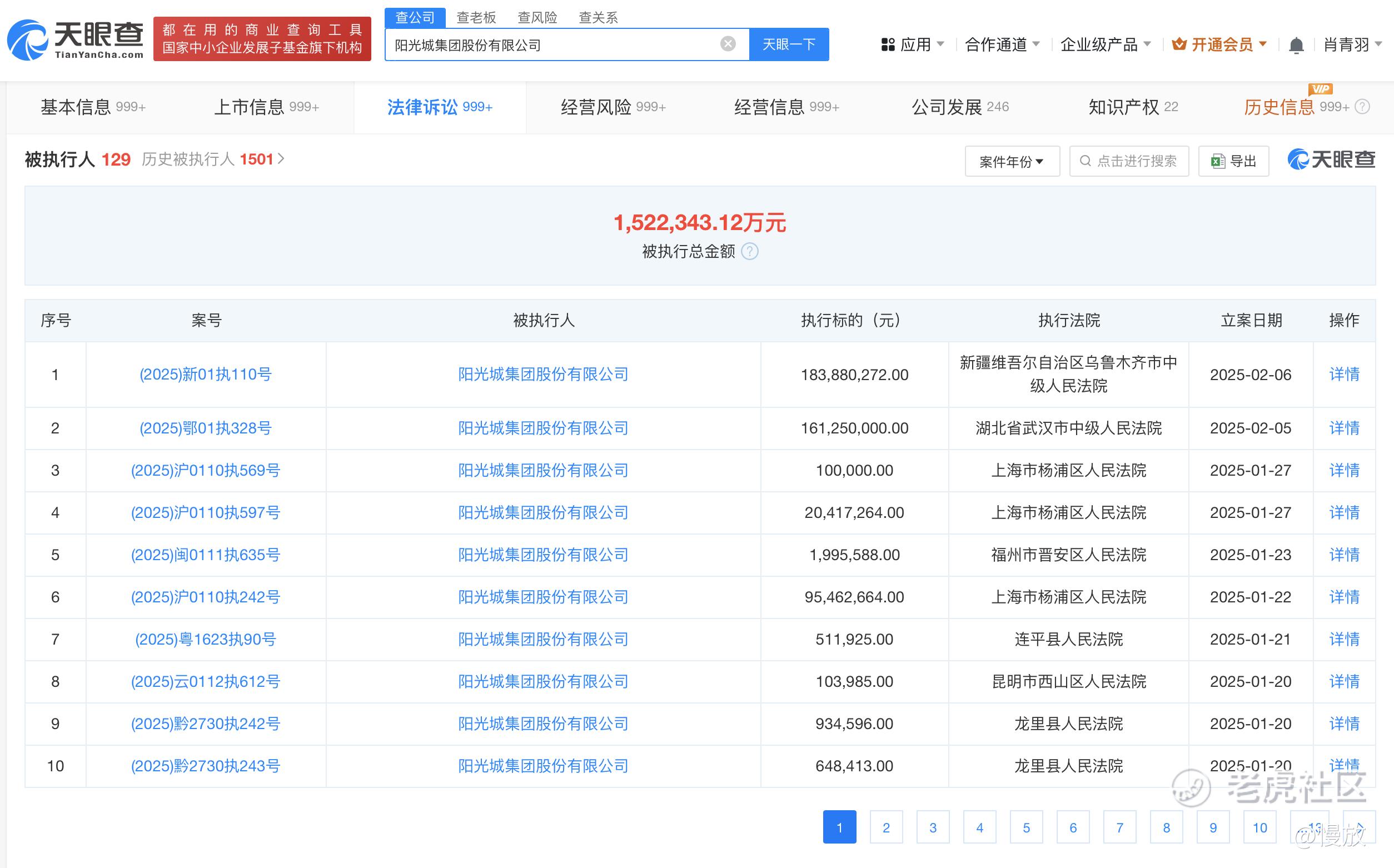Open the 基本信息 tab

(93, 107)
